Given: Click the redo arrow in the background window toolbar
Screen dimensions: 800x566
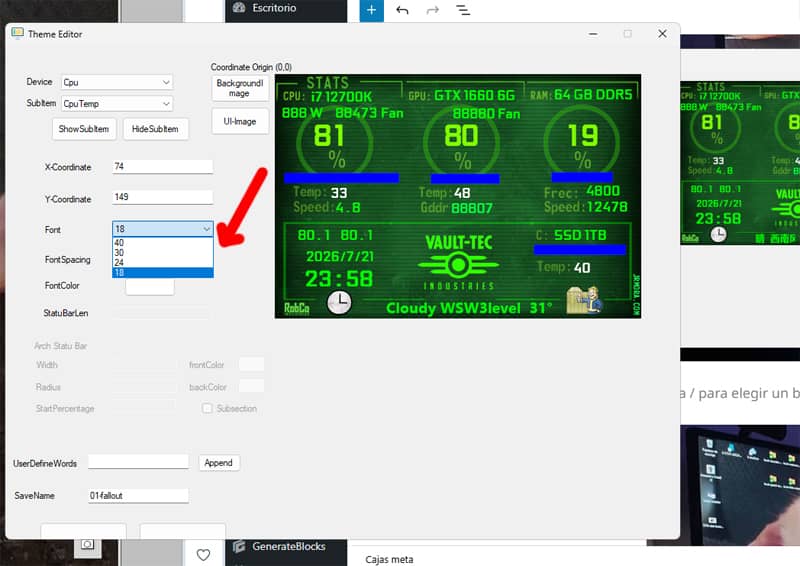Looking at the screenshot, I should coord(433,10).
